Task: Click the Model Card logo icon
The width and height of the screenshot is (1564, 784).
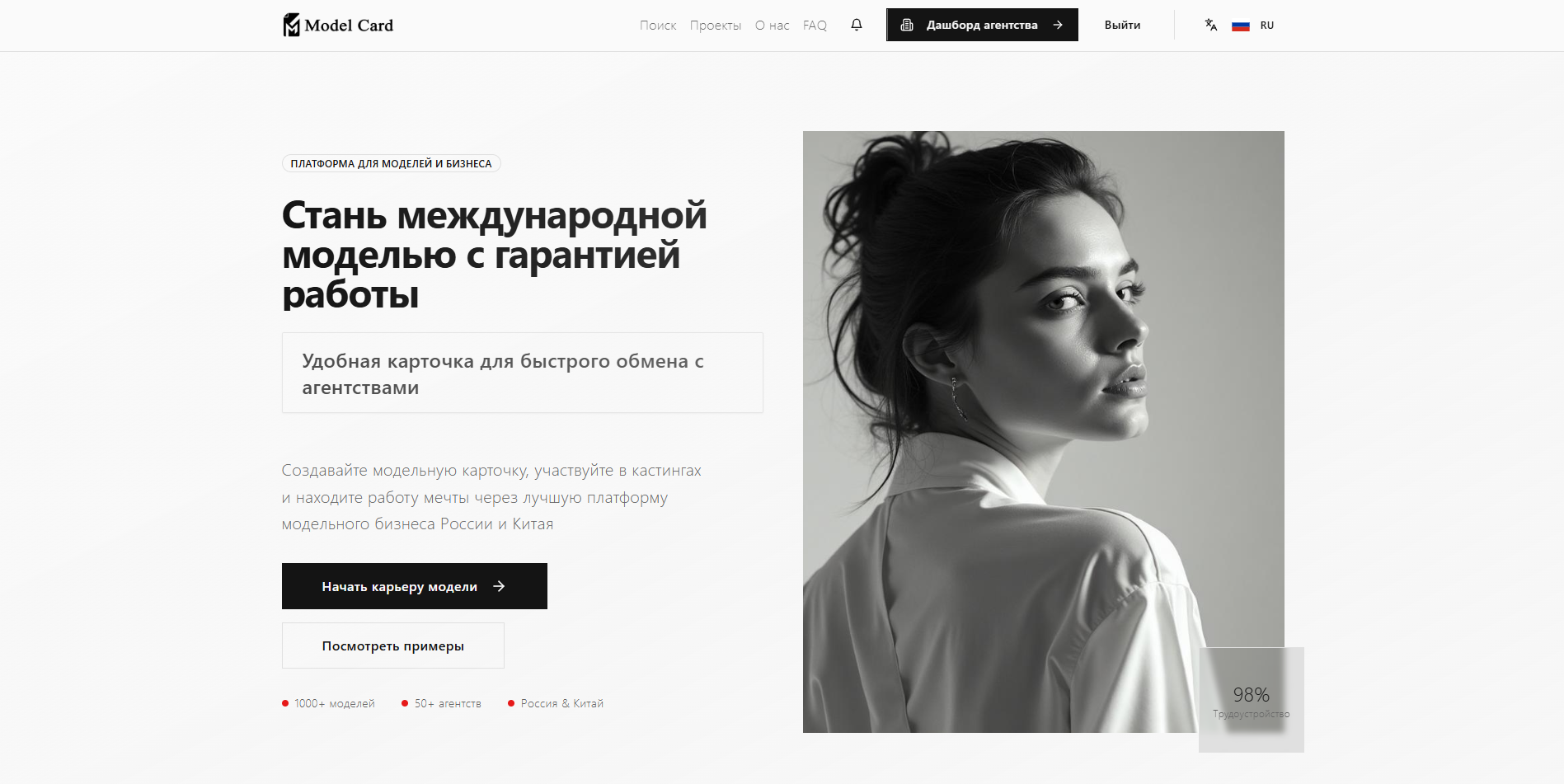Action: pos(291,25)
